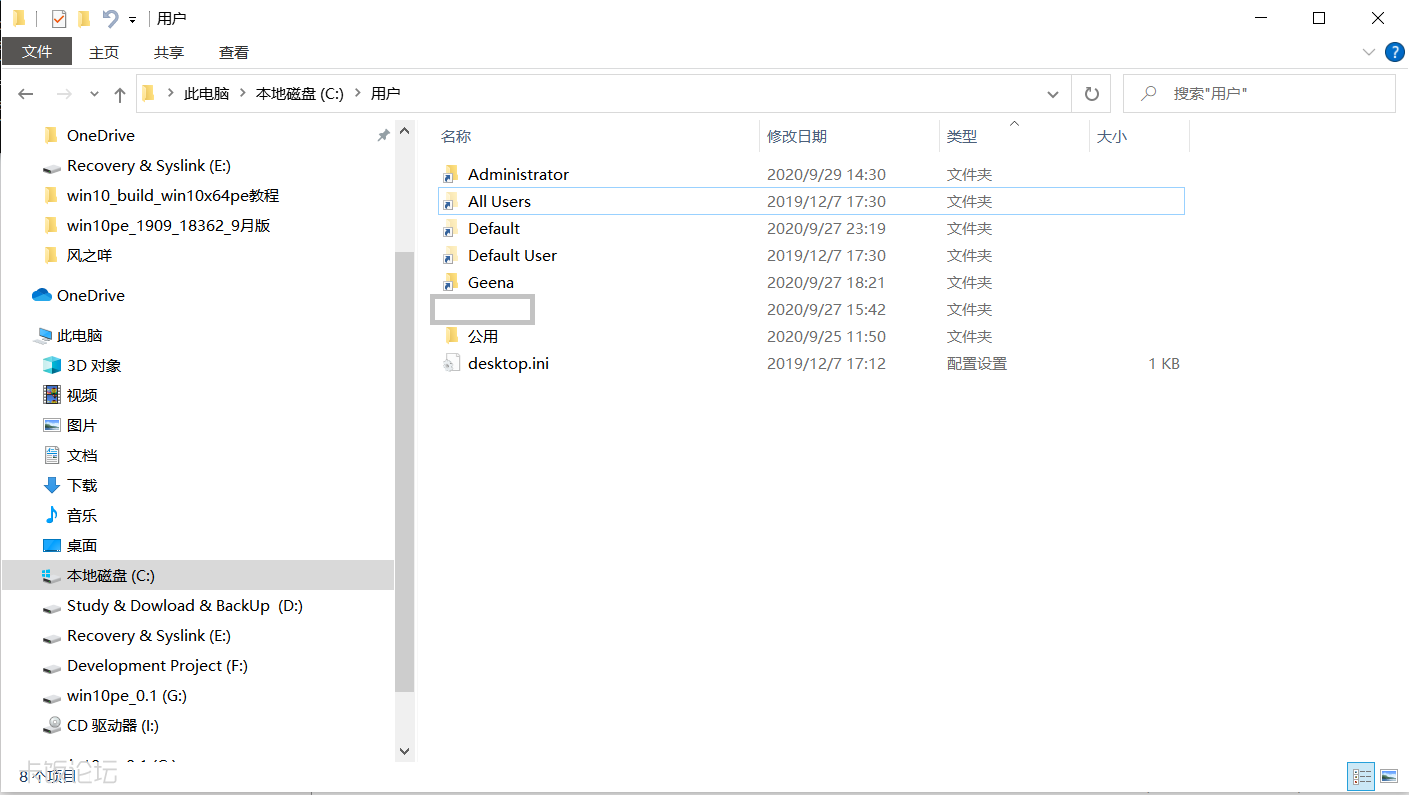Screen dimensions: 1409x795
Task: Open the recent locations dropdown
Action: point(94,94)
